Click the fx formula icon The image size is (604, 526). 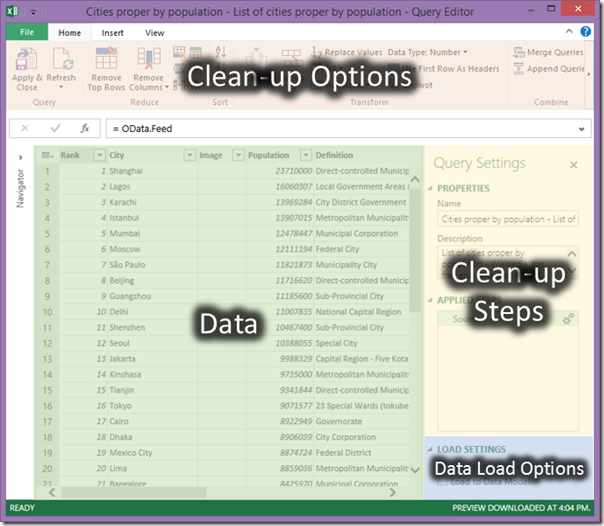(85, 129)
